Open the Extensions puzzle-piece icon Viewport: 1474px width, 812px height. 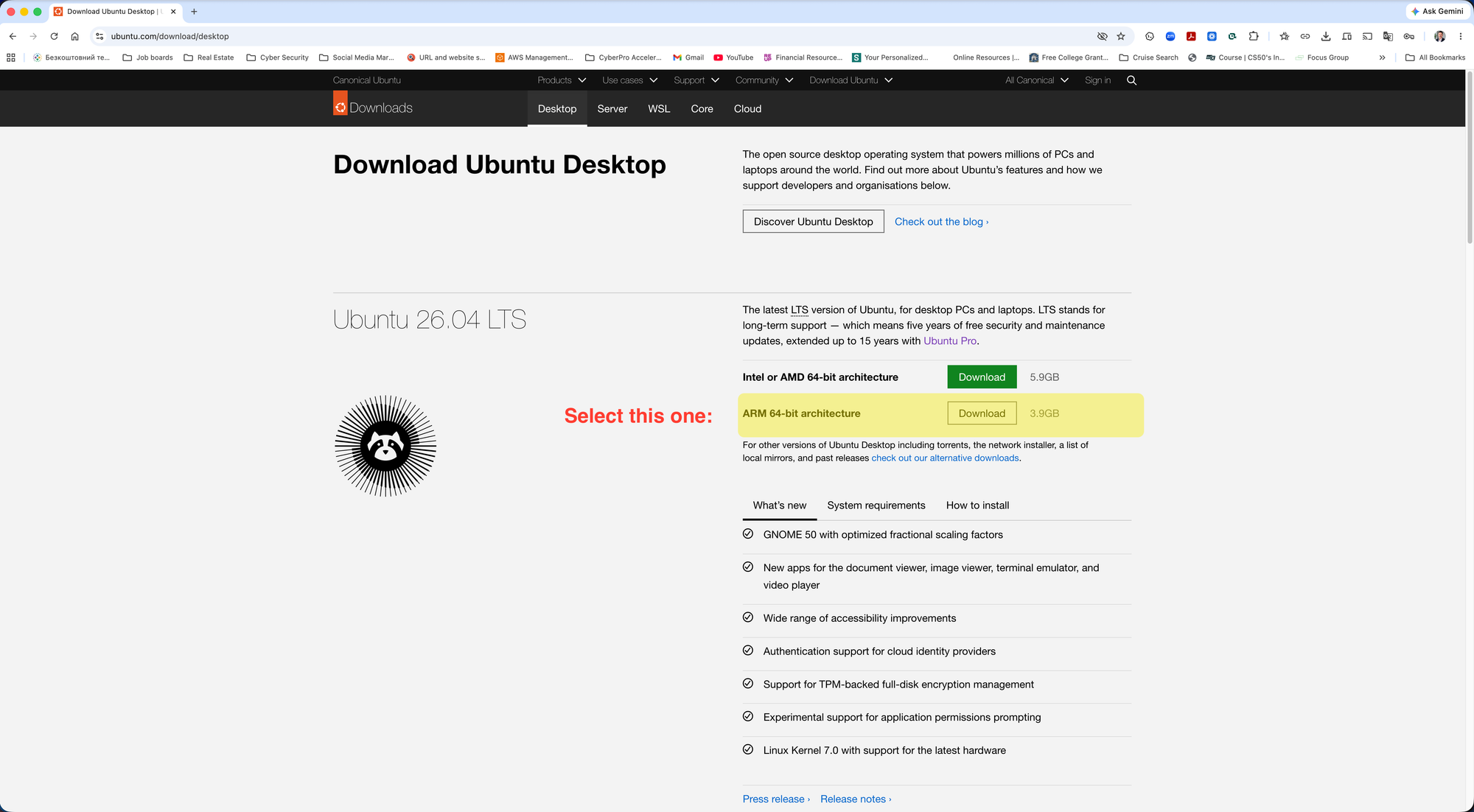coord(1254,36)
